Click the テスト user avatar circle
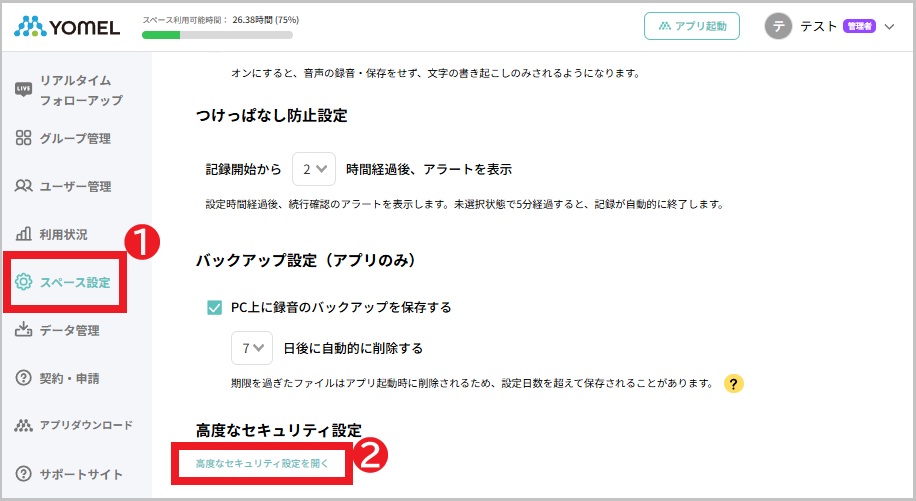This screenshot has height=501, width=916. pos(778,27)
